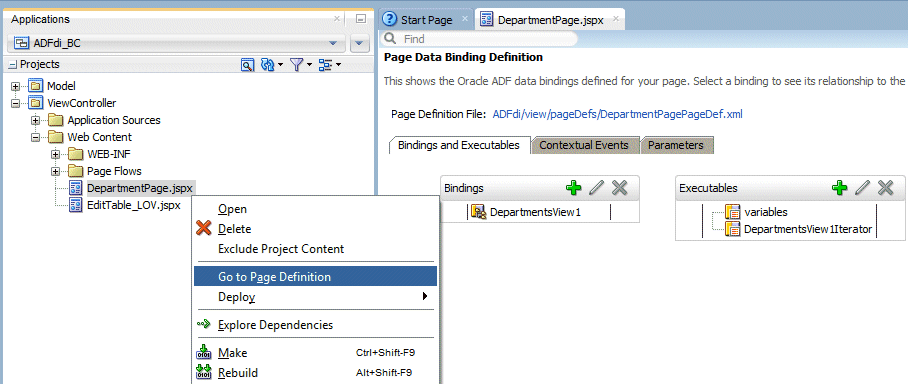The height and width of the screenshot is (384, 908).
Task: Edit the selected executable with pencil icon
Action: pyautogui.click(x=862, y=188)
